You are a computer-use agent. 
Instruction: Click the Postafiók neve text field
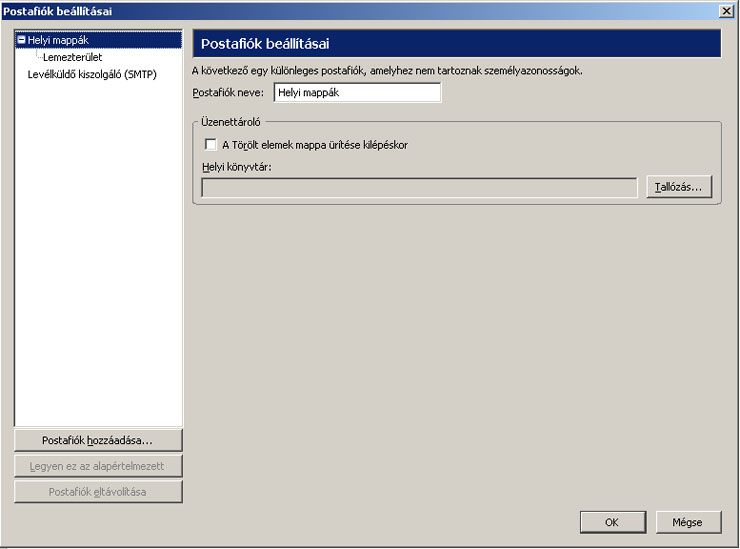(357, 93)
